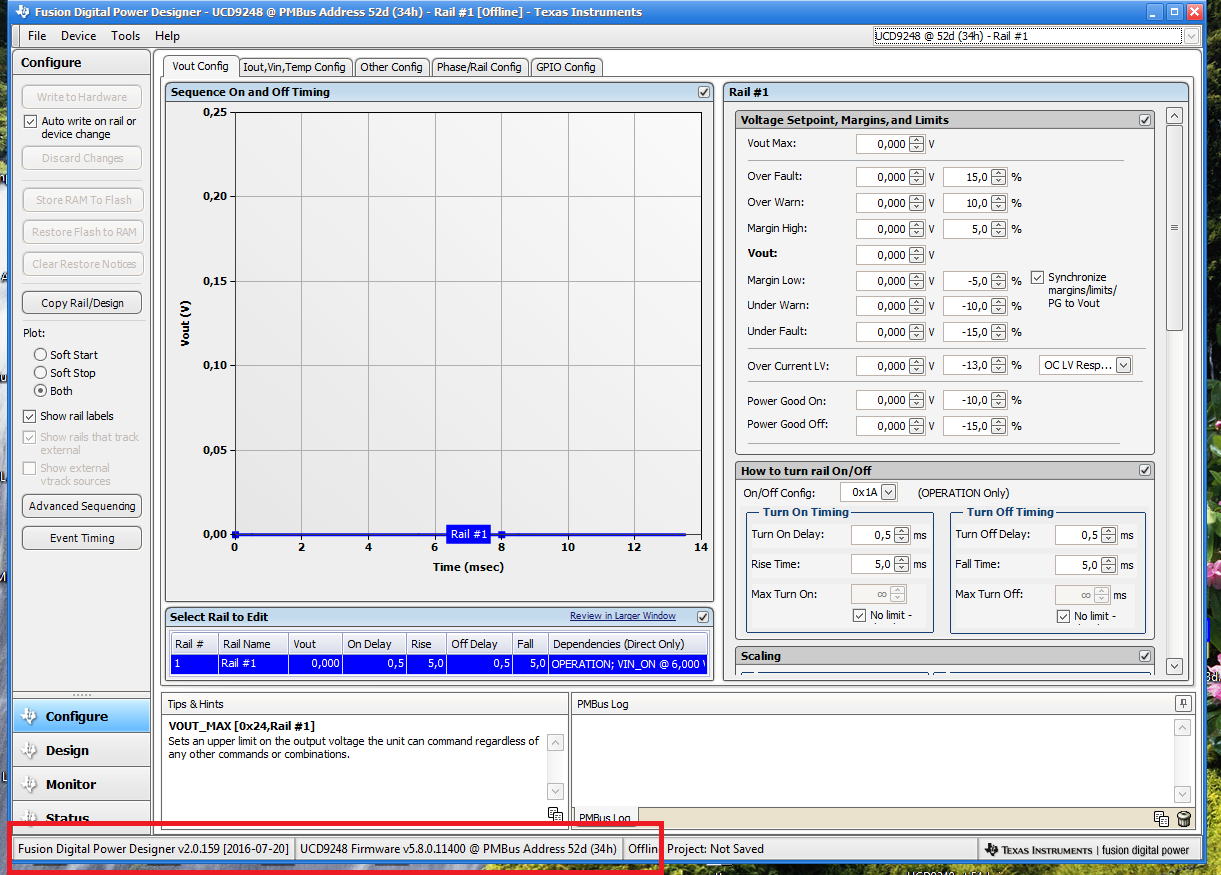Click the Power Good On voltage field
1221x875 pixels.
(x=882, y=400)
